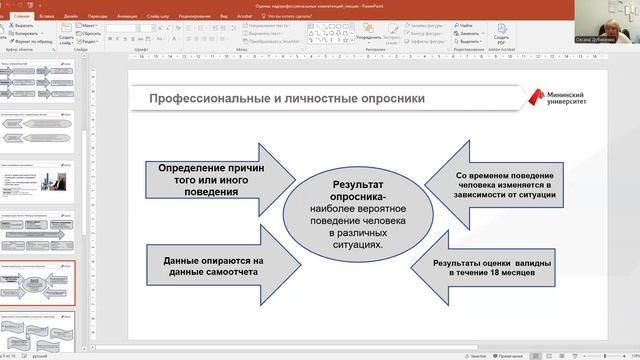This screenshot has height=360, width=640.
Task: Reset the slide (Сбросить)
Action: [89, 33]
